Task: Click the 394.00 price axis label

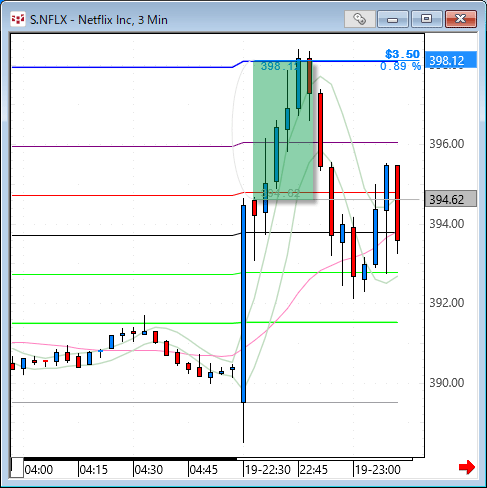Action: point(446,224)
